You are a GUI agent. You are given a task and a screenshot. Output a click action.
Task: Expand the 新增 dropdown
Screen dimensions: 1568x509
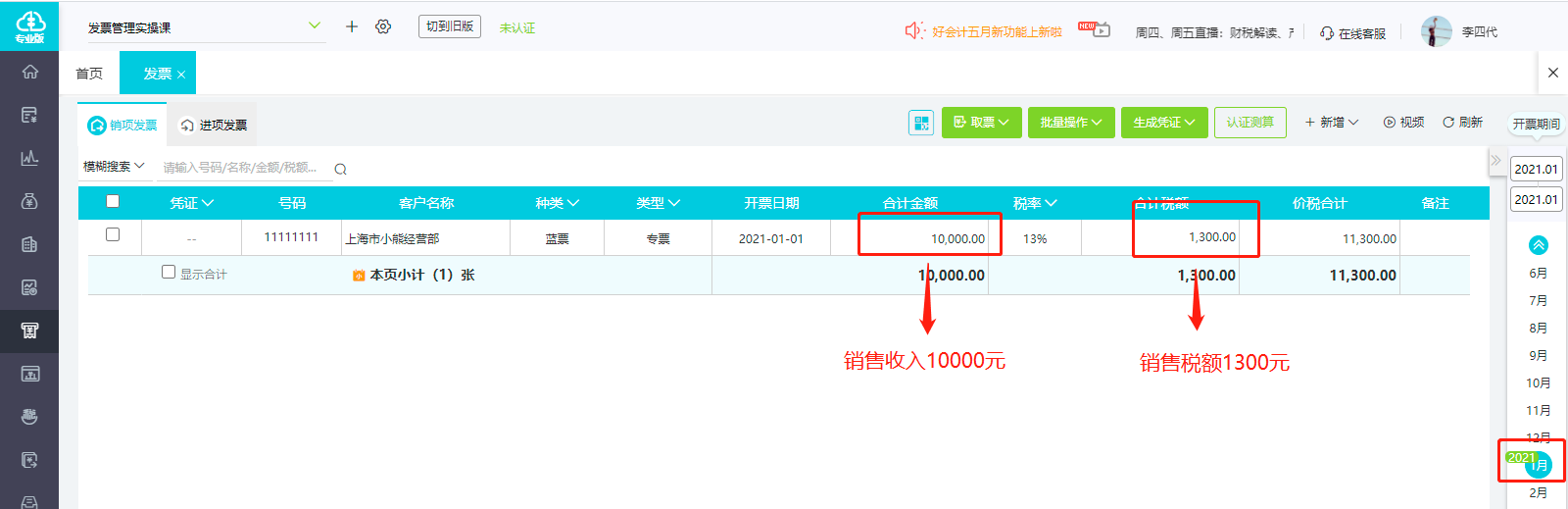[1332, 123]
